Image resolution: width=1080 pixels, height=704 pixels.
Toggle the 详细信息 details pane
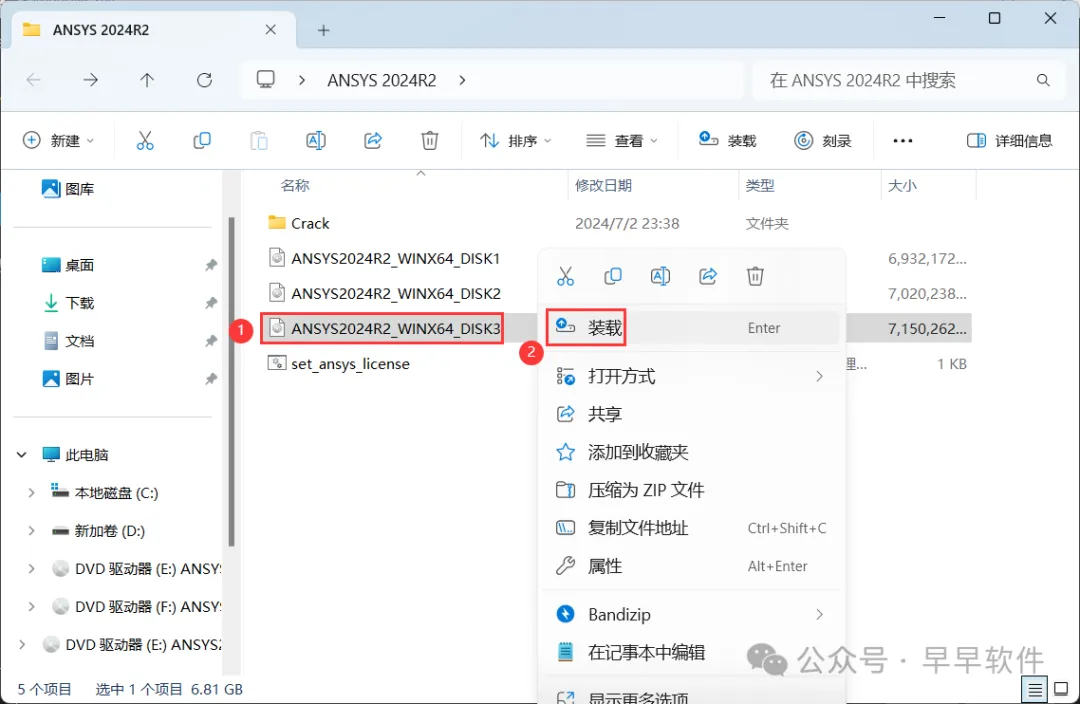[1009, 141]
